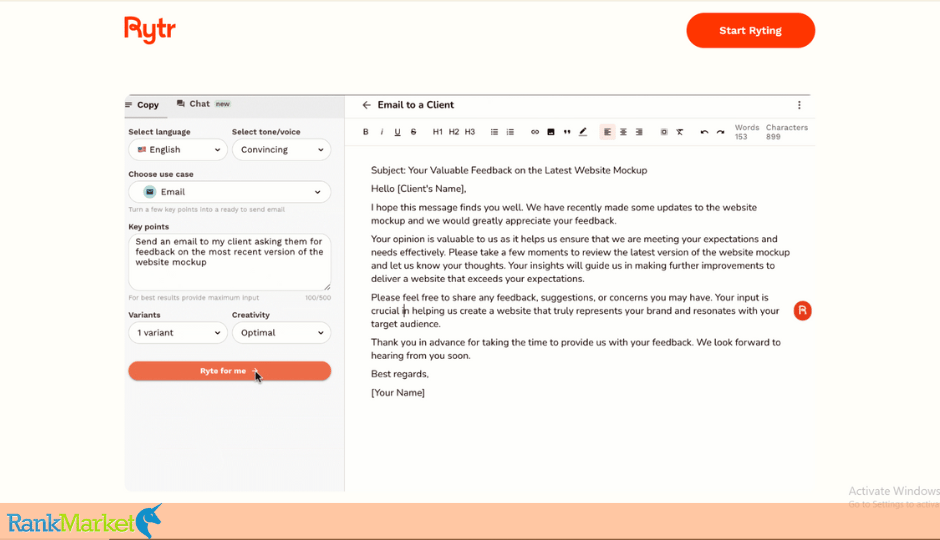The width and height of the screenshot is (940, 540).
Task: Center align the text
Action: [623, 132]
